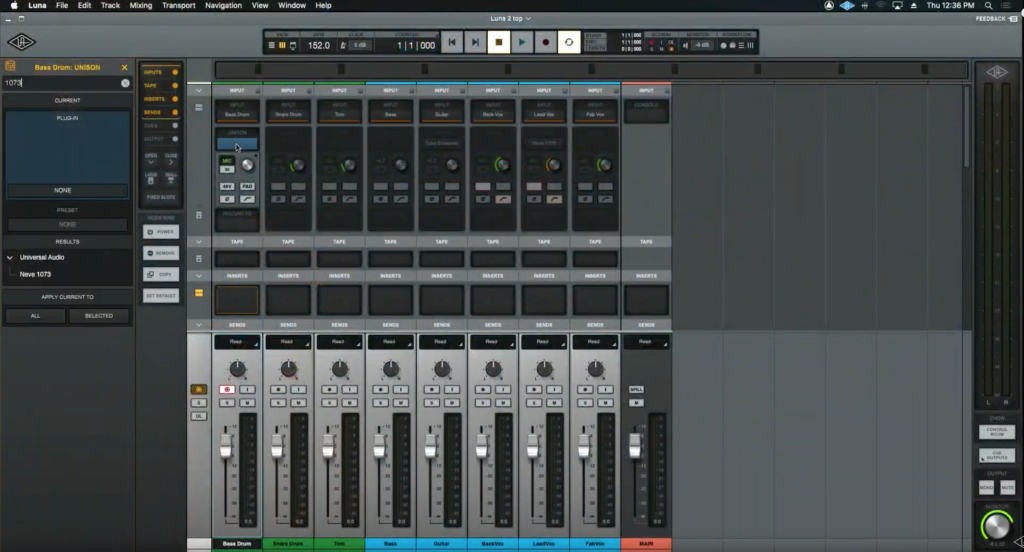Click the Stop button in transport
The image size is (1024, 552).
(498, 42)
